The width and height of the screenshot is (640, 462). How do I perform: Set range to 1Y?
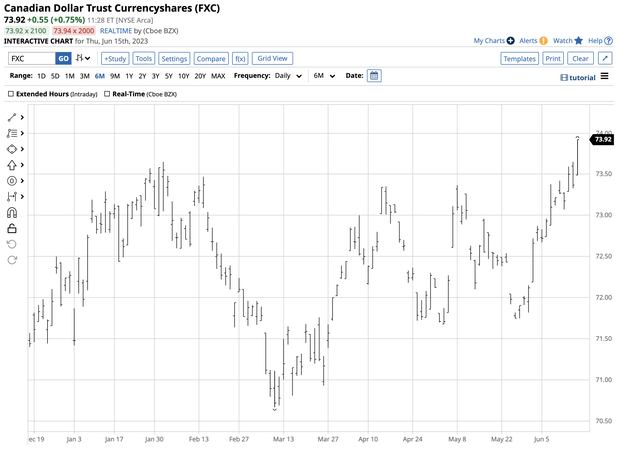tap(129, 76)
